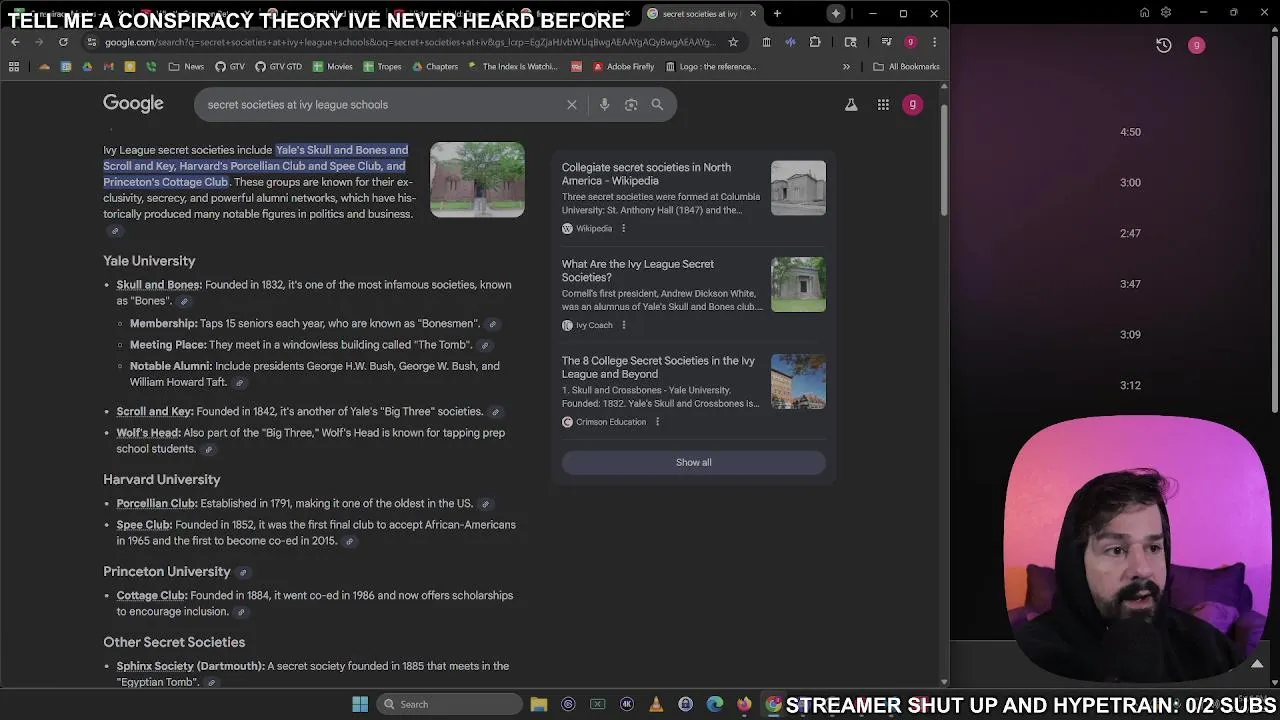Open the News bookmarks folder
The image size is (1280, 720).
click(186, 67)
